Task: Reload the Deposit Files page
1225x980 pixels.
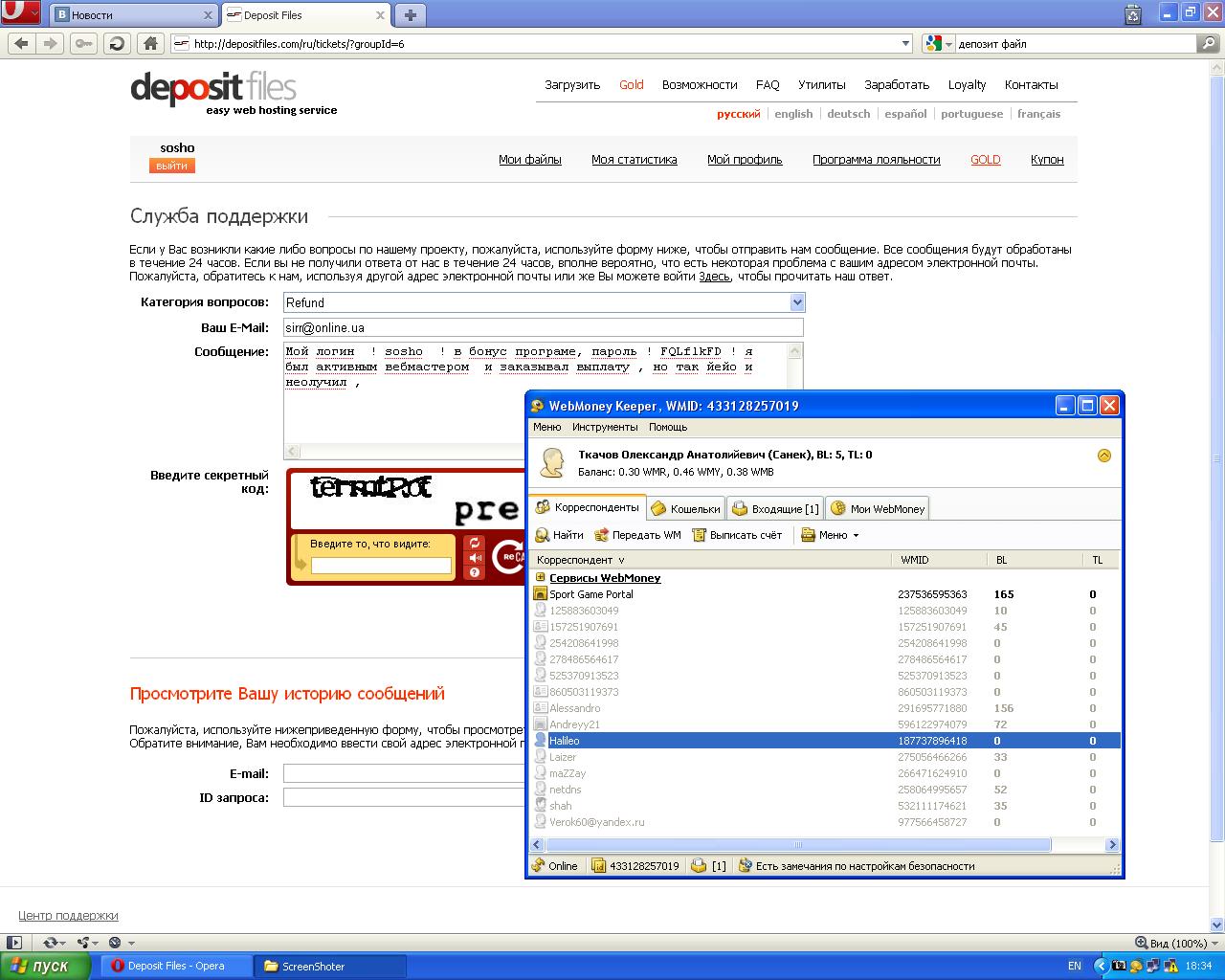Action: coord(117,43)
